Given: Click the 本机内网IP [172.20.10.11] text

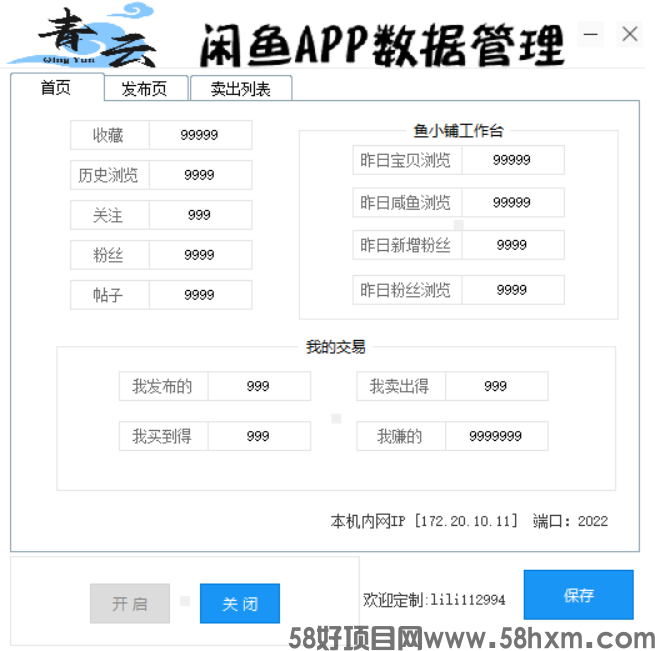Looking at the screenshot, I should coord(424,521).
